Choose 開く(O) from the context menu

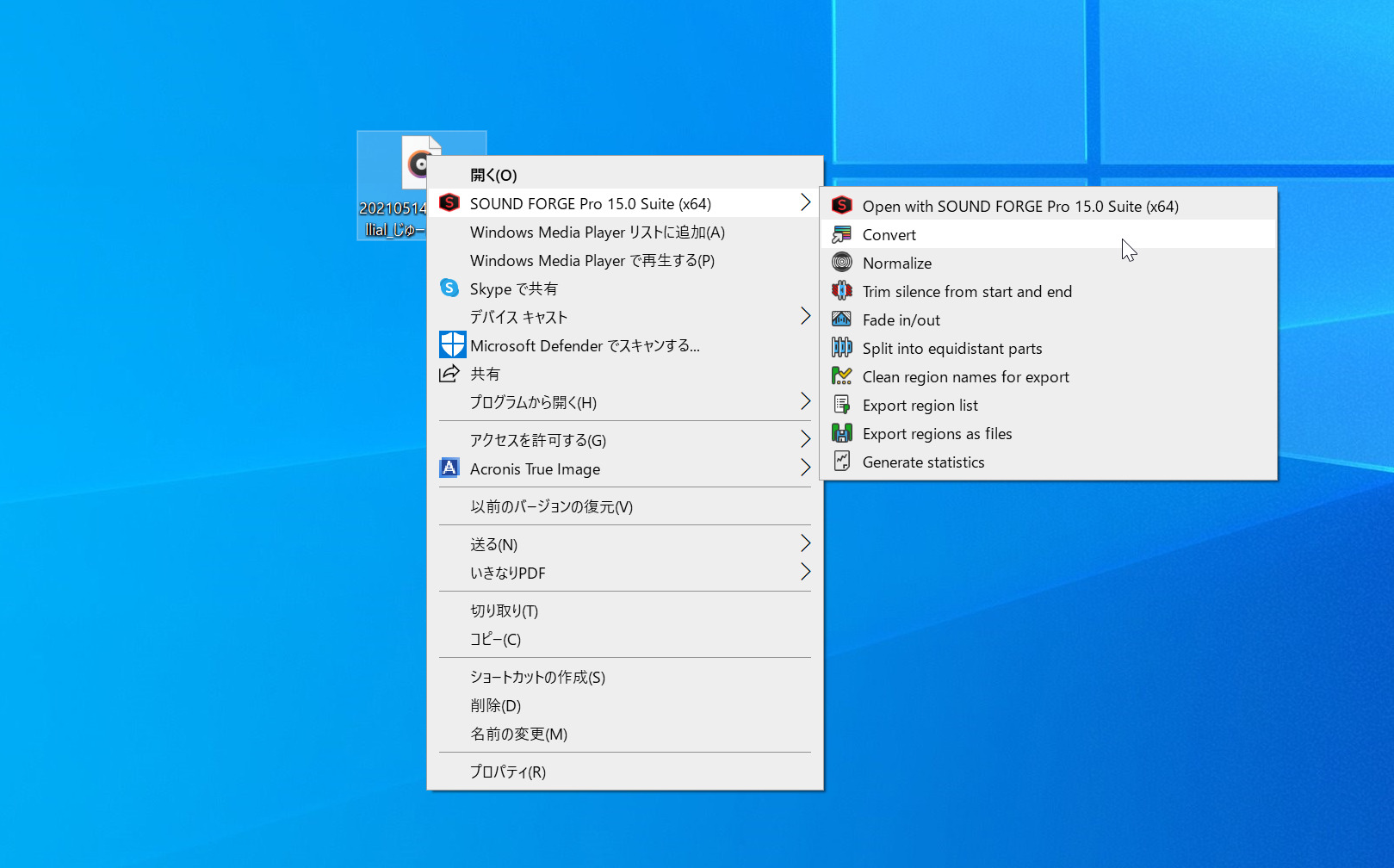pyautogui.click(x=625, y=175)
